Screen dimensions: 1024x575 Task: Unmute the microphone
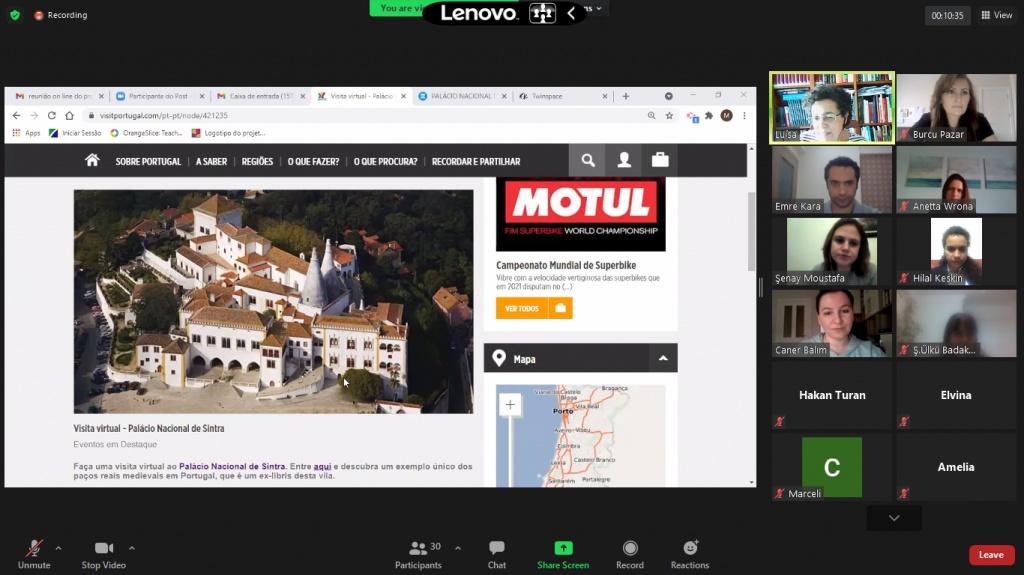pos(34,549)
